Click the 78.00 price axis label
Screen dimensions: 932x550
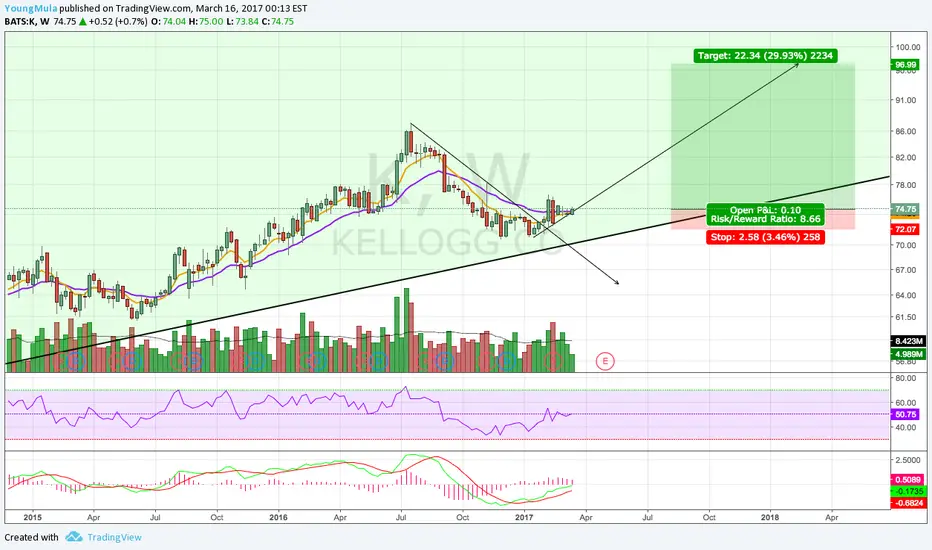click(906, 185)
